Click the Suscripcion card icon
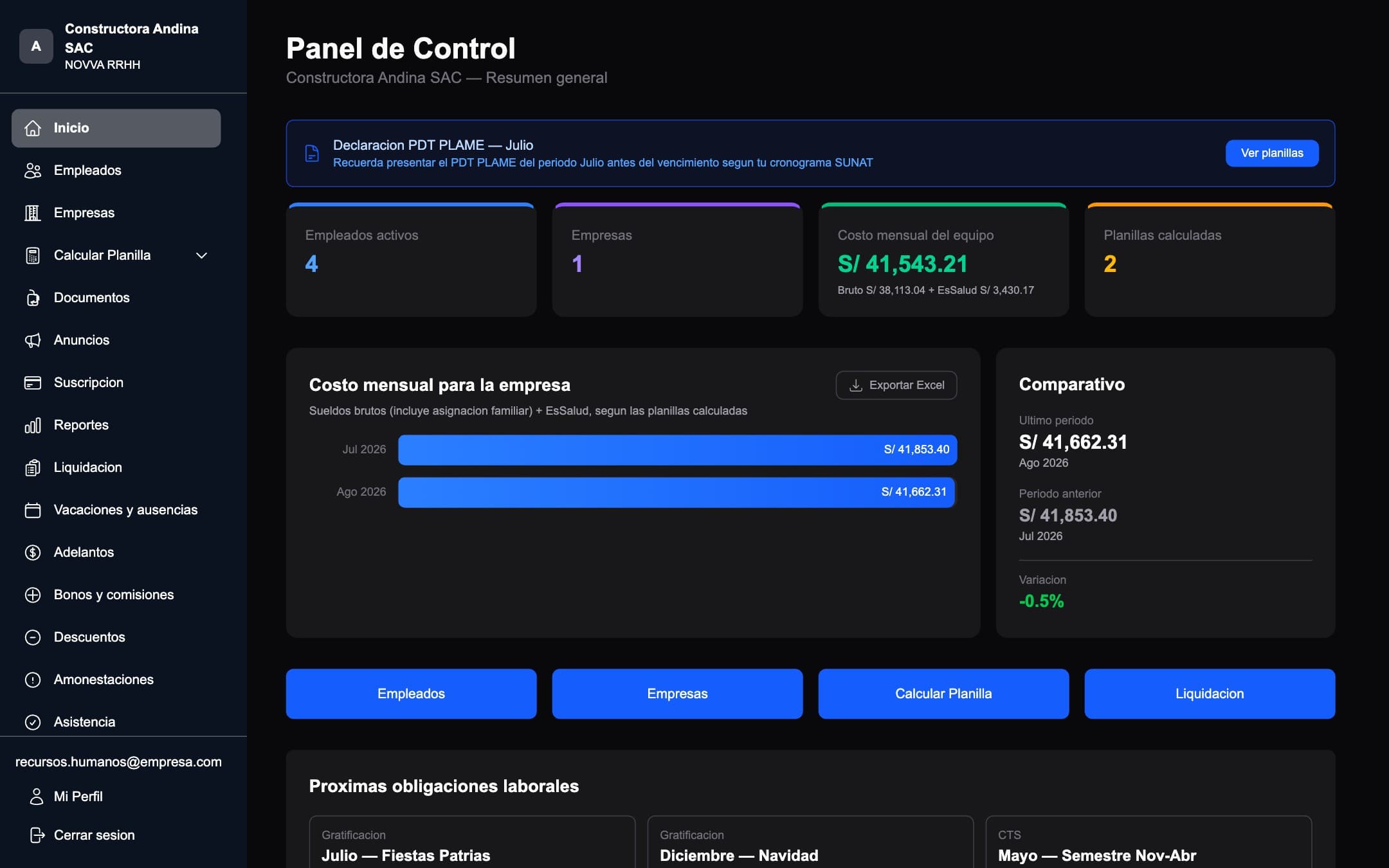 [33, 383]
